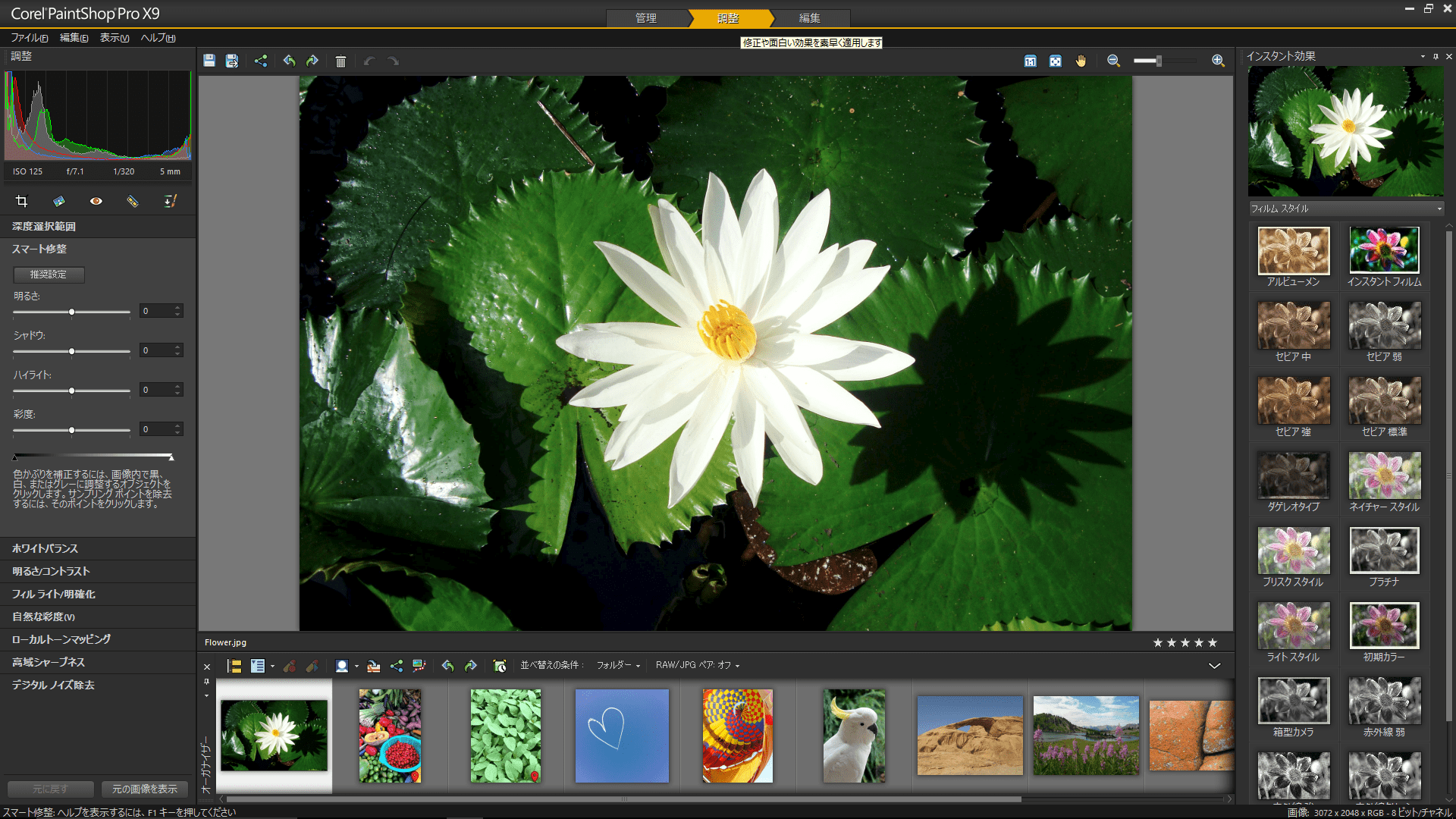Delete the photo with the trash icon
The image size is (1456, 819).
click(340, 61)
